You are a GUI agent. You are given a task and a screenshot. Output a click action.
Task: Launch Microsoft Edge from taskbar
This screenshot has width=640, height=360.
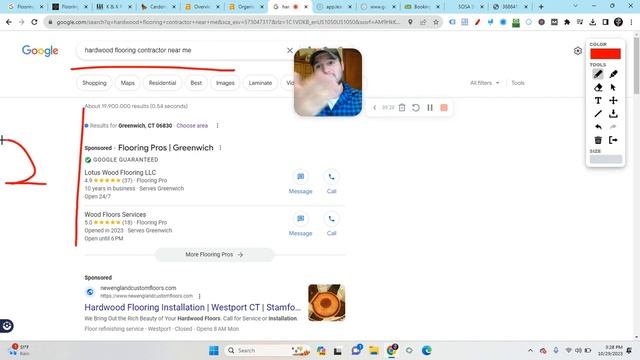coord(427,351)
